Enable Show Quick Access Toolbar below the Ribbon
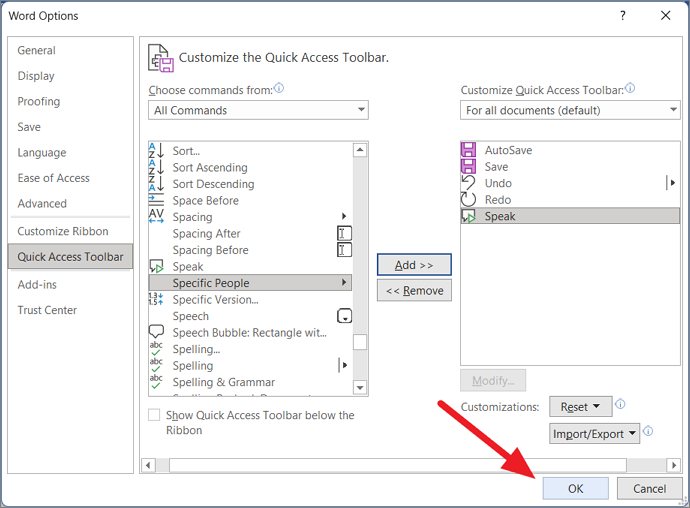 click(x=154, y=415)
